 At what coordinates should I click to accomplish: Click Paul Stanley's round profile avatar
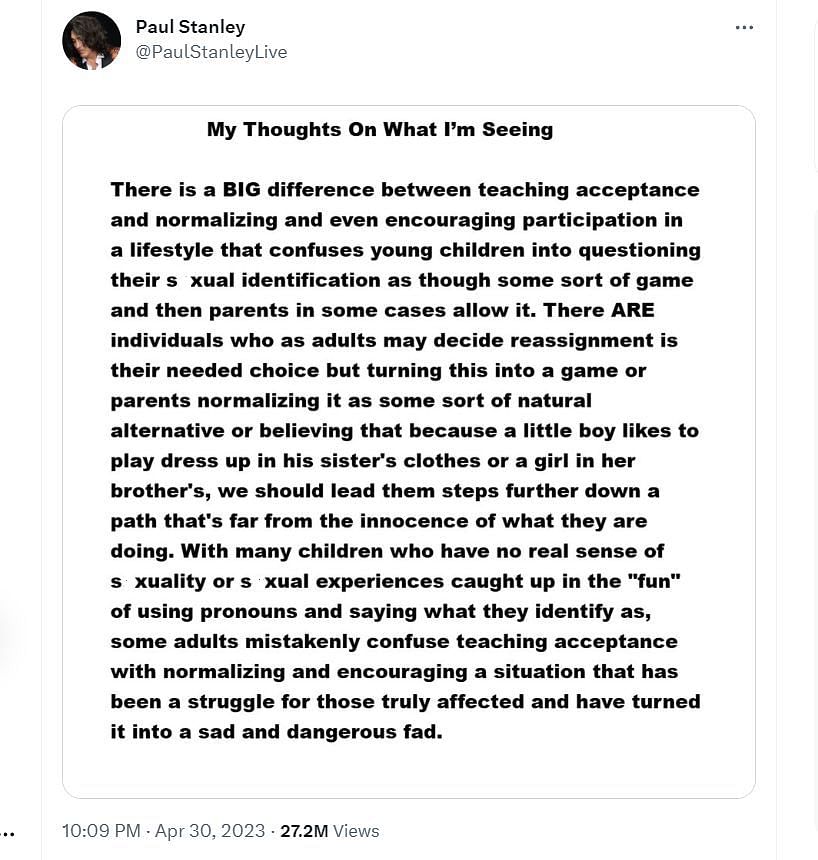point(92,41)
